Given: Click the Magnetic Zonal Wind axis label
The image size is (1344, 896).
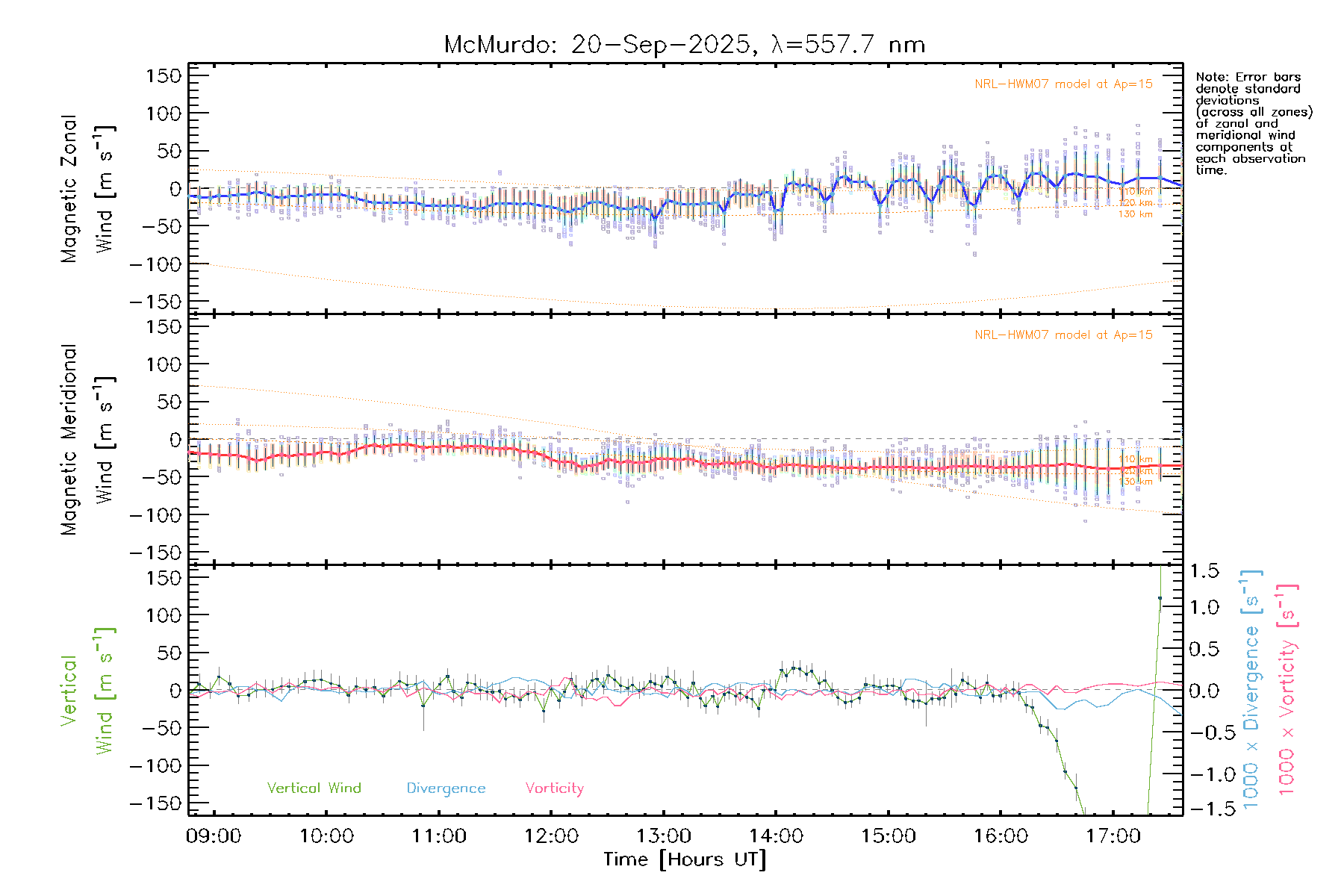Looking at the screenshot, I should (x=87, y=188).
